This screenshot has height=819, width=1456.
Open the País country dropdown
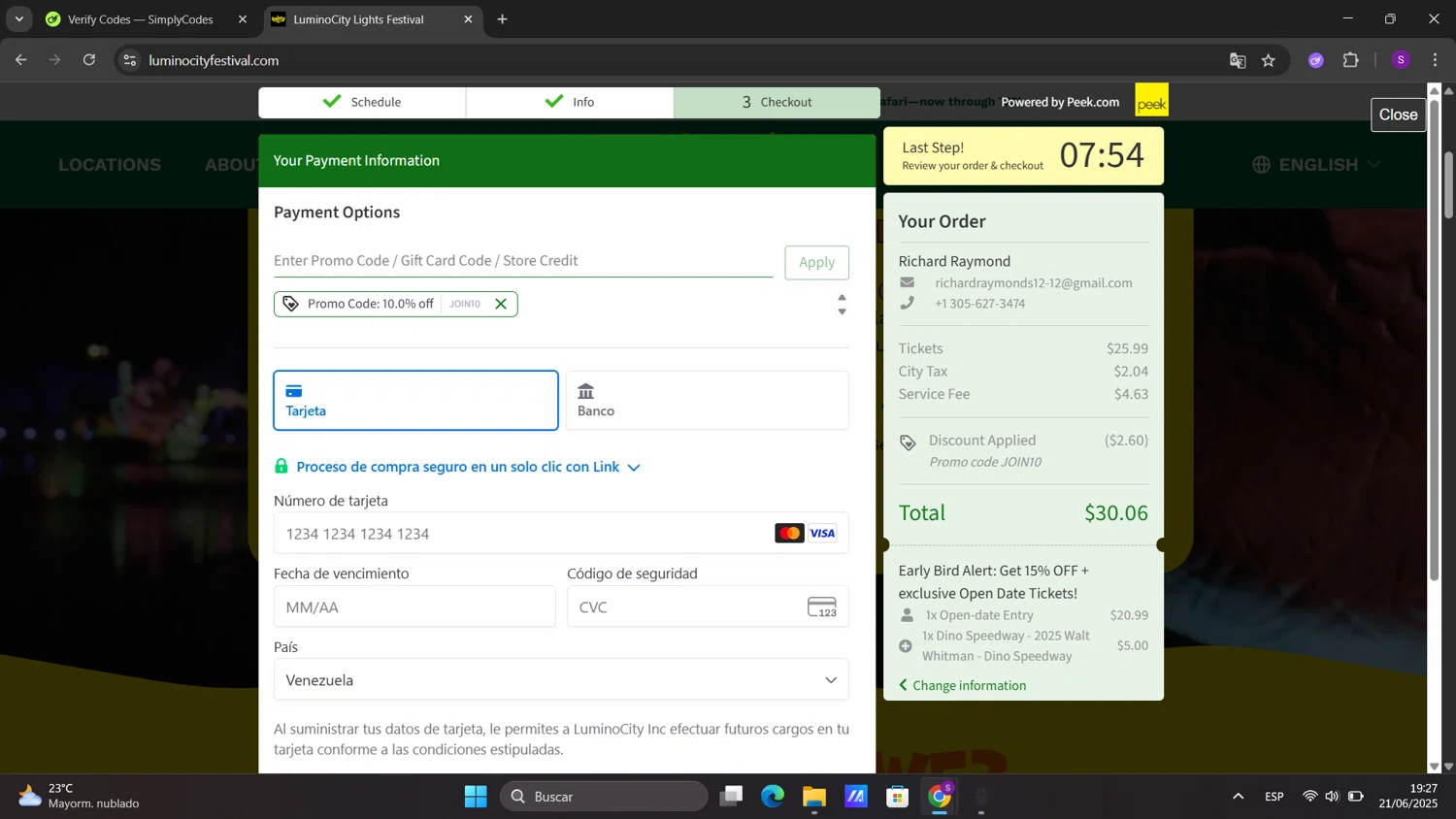click(x=561, y=680)
